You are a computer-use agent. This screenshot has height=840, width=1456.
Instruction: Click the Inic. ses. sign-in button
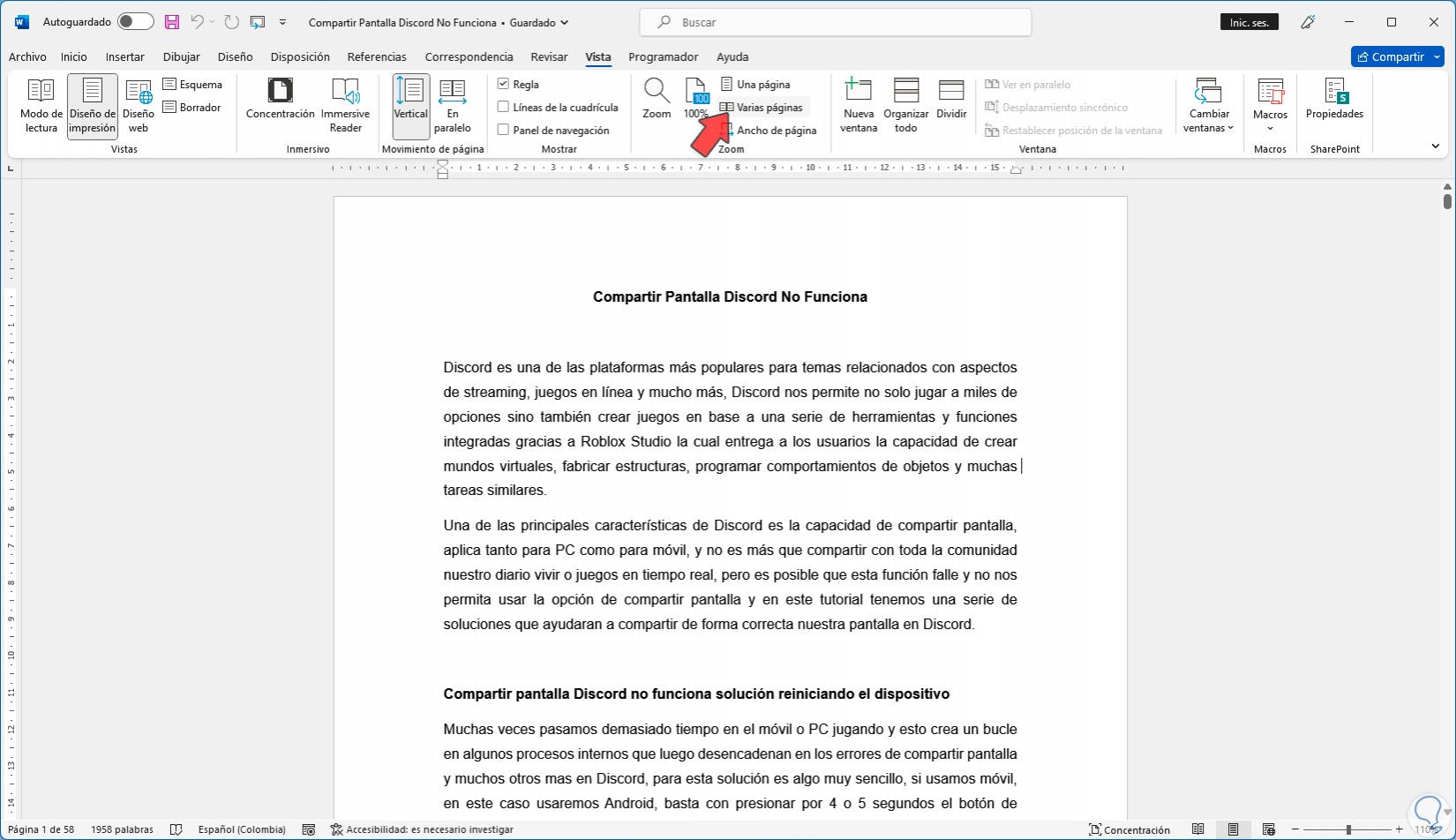(x=1250, y=22)
